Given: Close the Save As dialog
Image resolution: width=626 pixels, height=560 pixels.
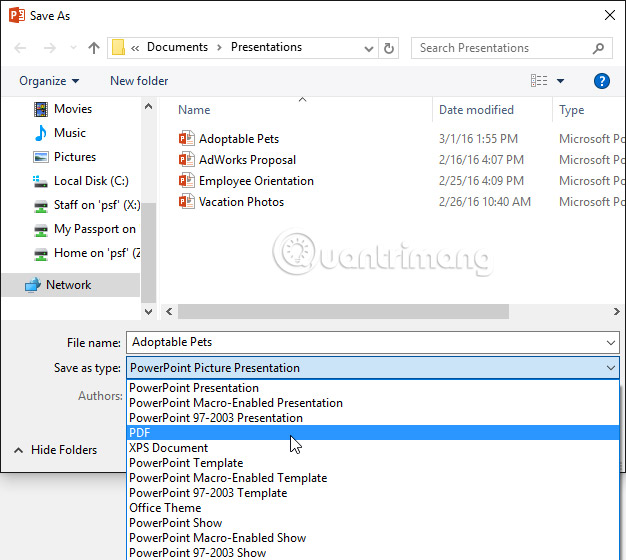Looking at the screenshot, I should 610,15.
